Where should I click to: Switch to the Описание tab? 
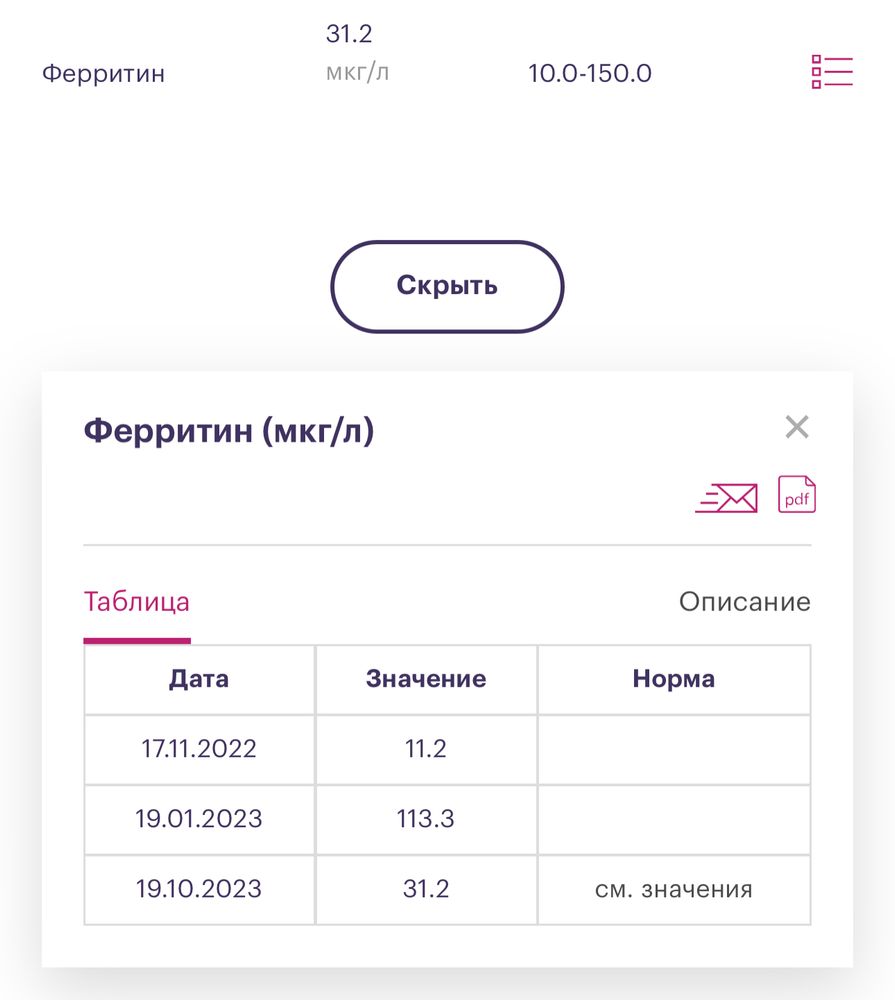pos(745,602)
